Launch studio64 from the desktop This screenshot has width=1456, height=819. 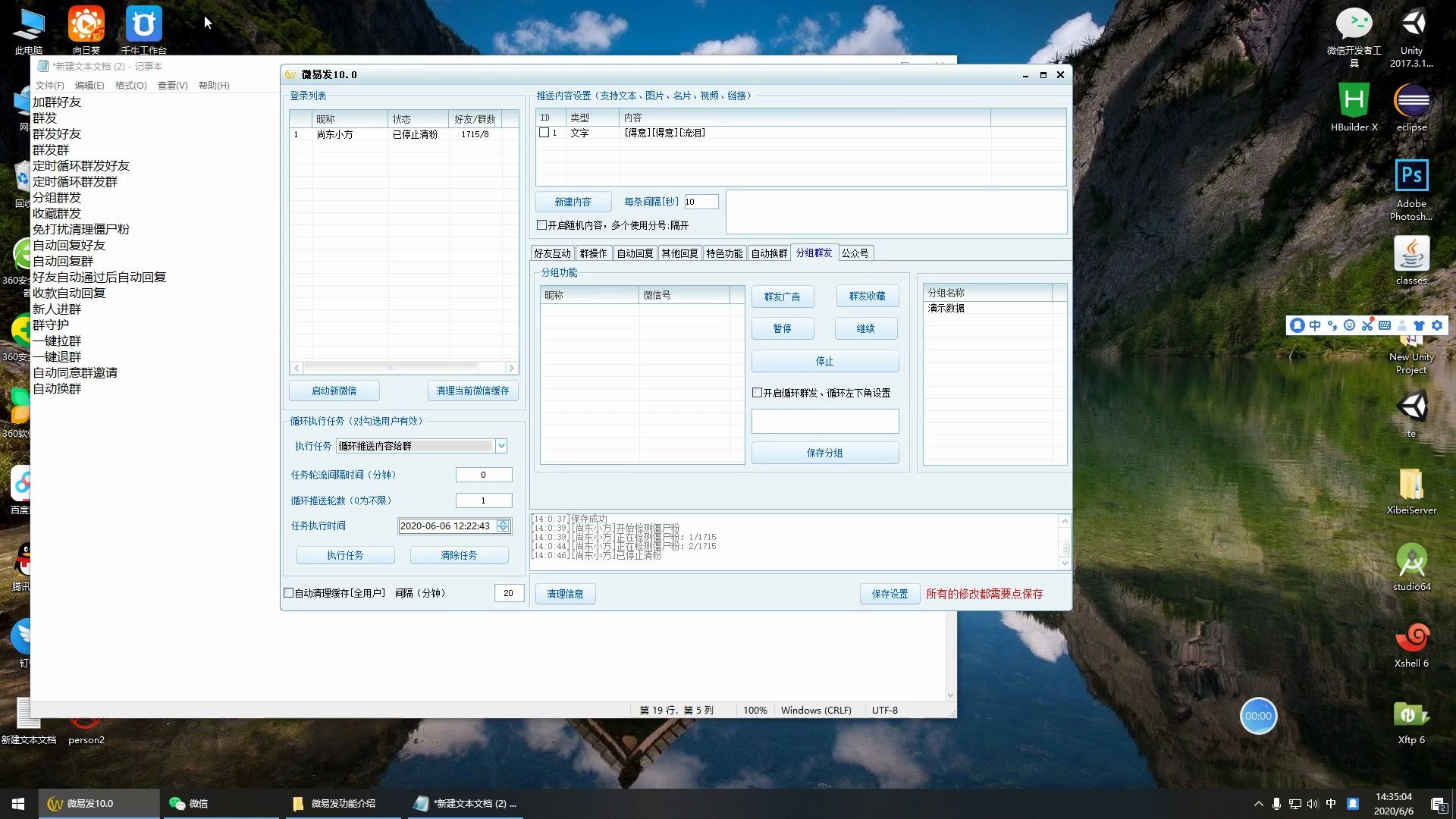[x=1411, y=566]
